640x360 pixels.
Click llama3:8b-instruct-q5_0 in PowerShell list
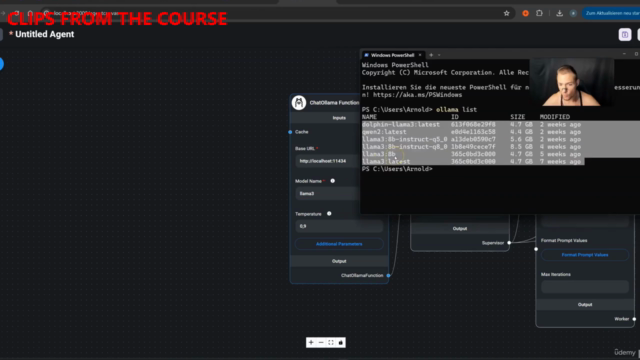click(x=404, y=139)
